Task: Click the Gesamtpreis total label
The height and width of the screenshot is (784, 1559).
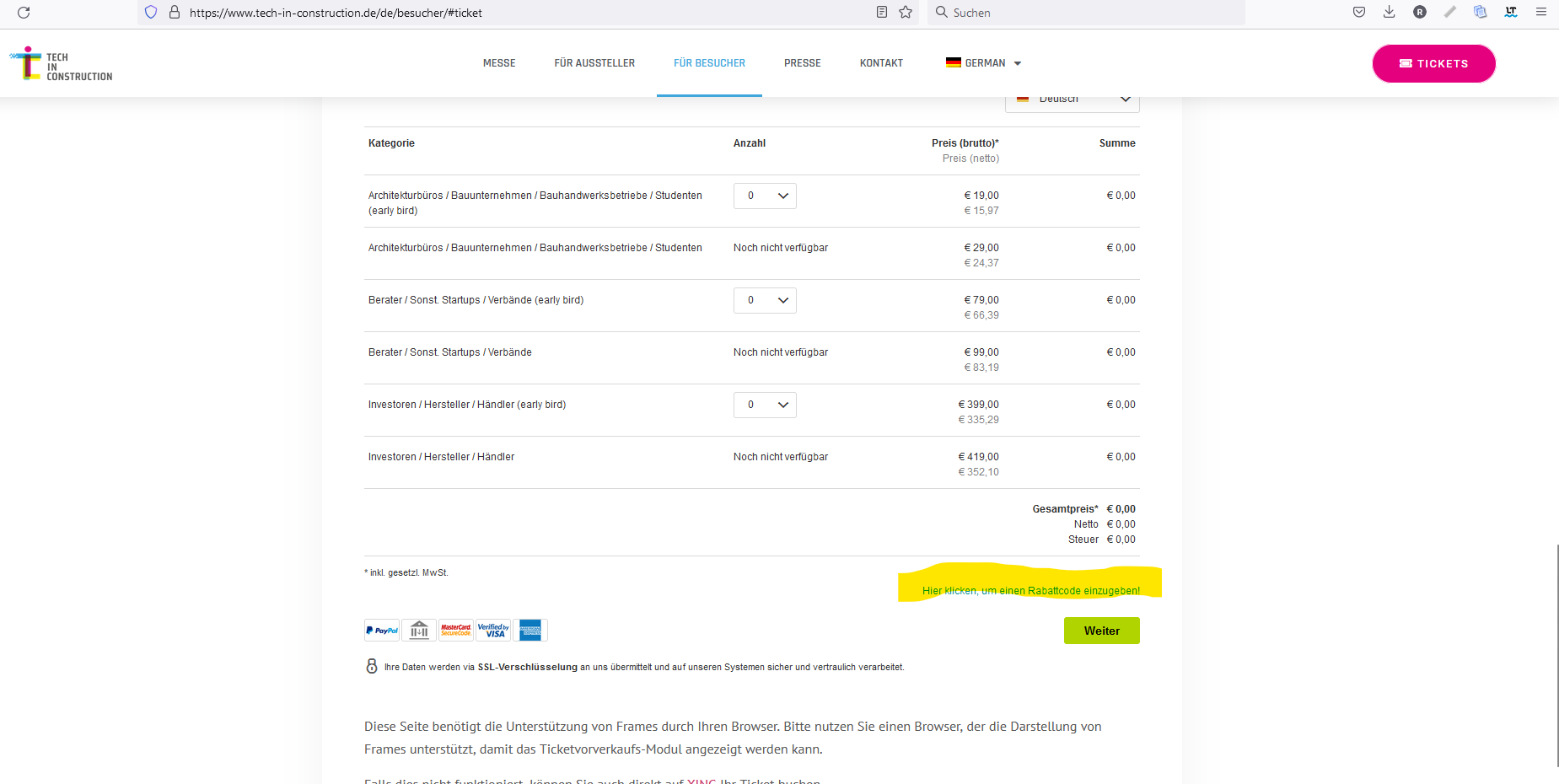Action: (1065, 509)
